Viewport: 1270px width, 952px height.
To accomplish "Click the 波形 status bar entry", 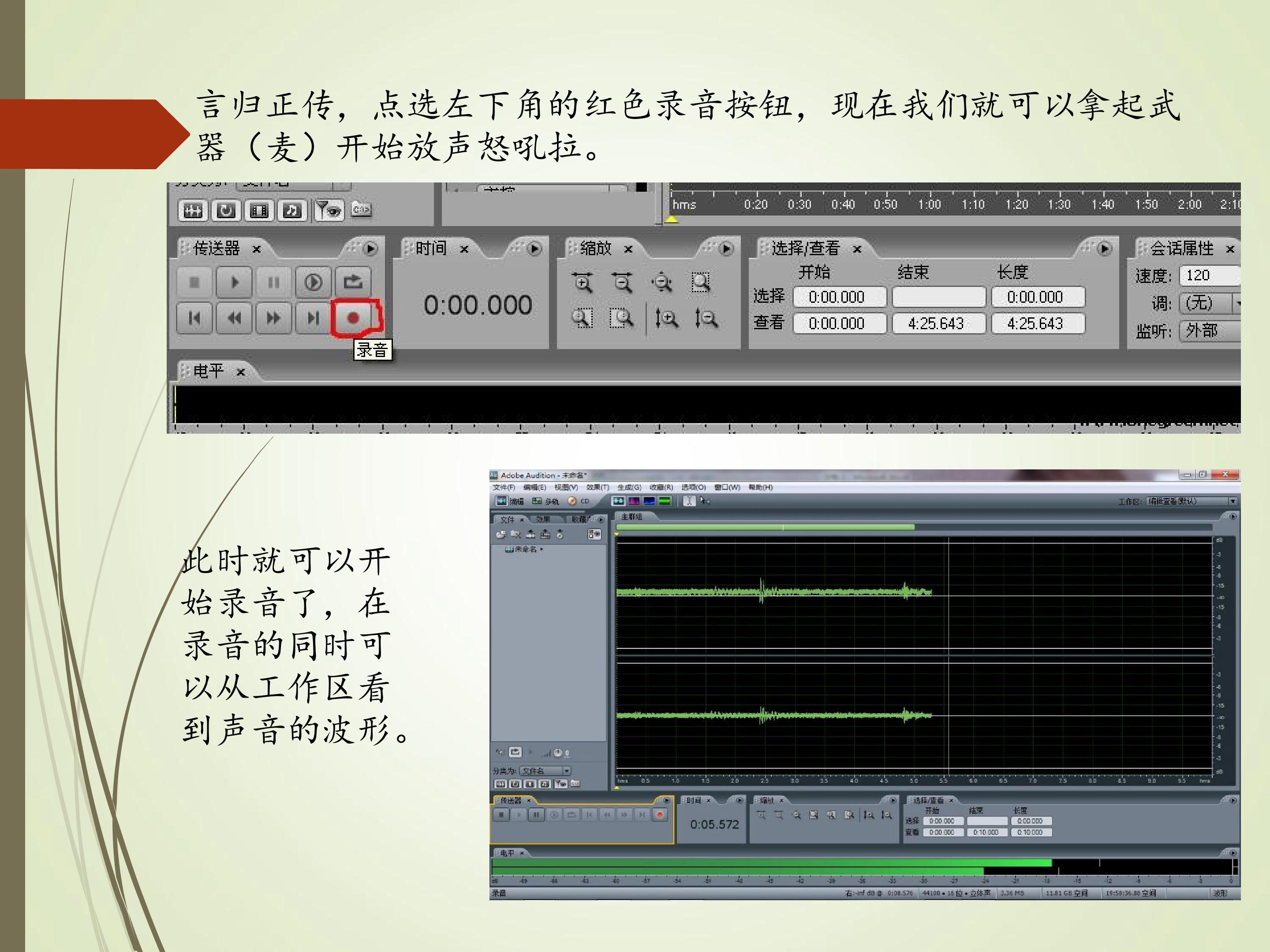I will [x=1220, y=893].
